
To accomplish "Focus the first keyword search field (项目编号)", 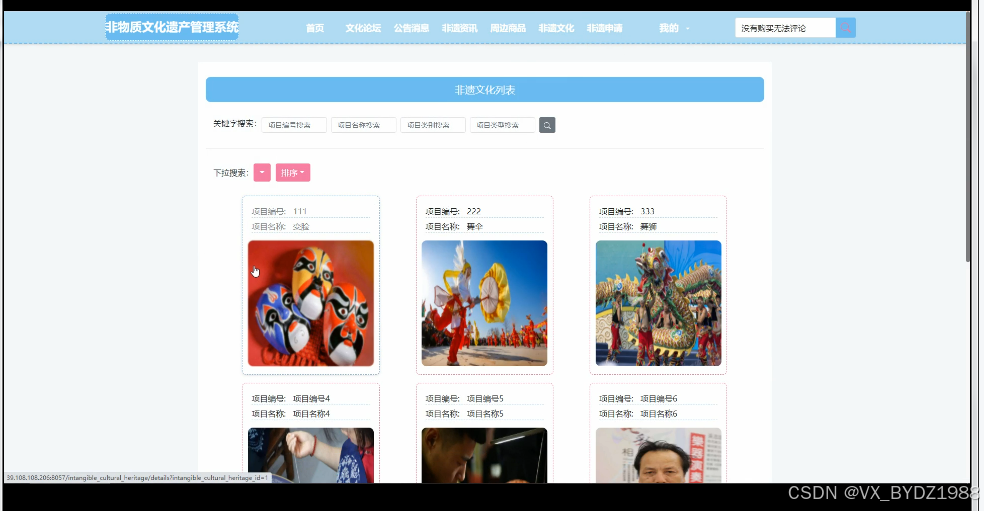I will [294, 125].
